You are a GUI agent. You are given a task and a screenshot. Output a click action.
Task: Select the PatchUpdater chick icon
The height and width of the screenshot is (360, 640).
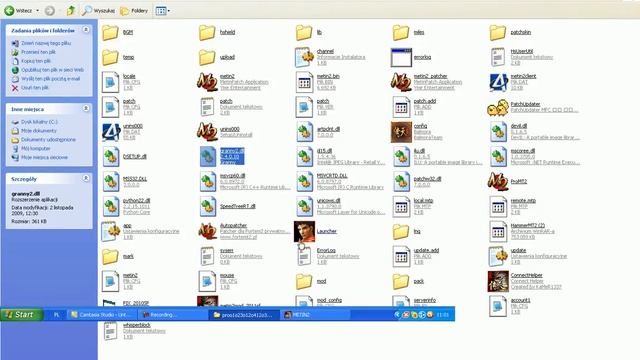coord(498,107)
